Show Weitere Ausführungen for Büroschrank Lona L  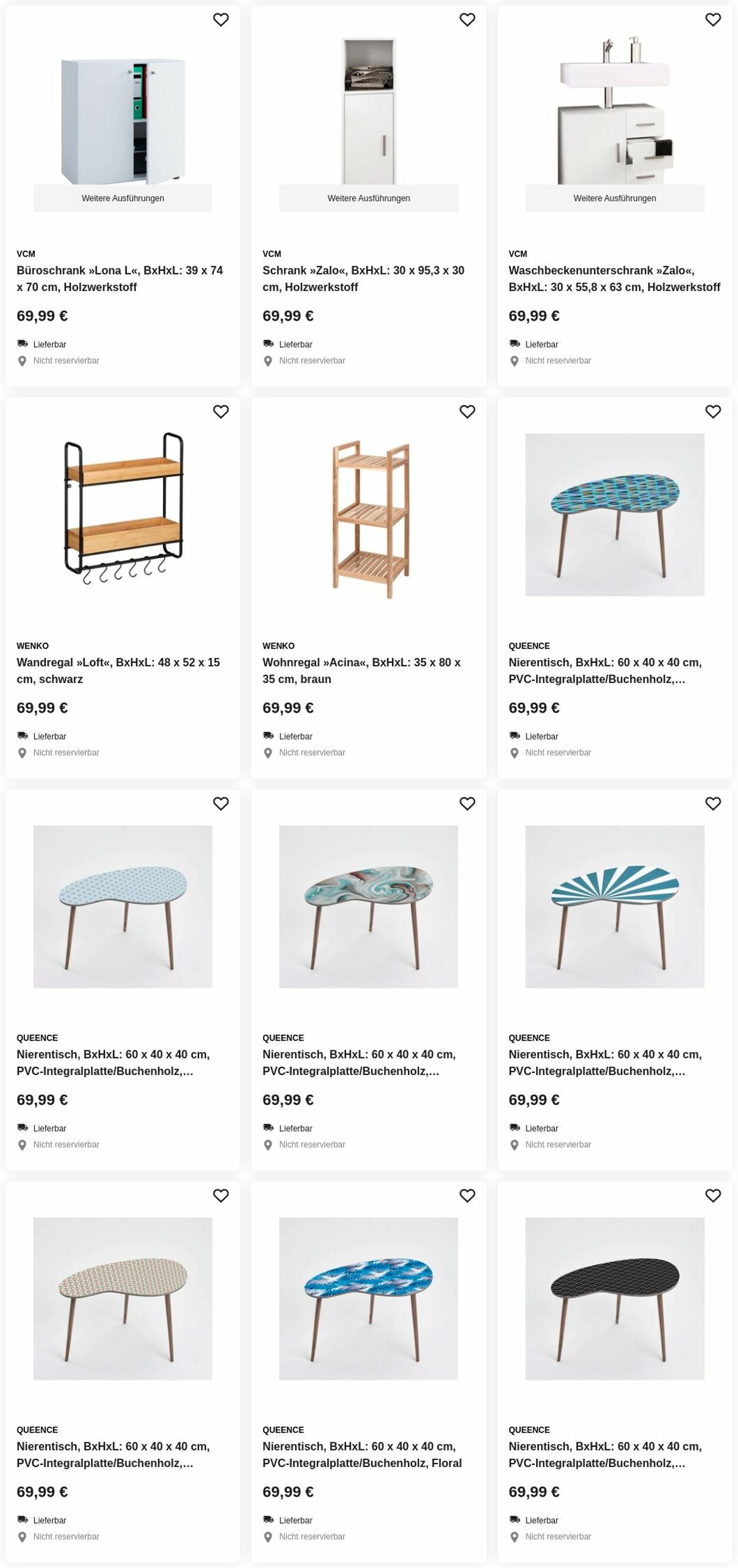[123, 198]
